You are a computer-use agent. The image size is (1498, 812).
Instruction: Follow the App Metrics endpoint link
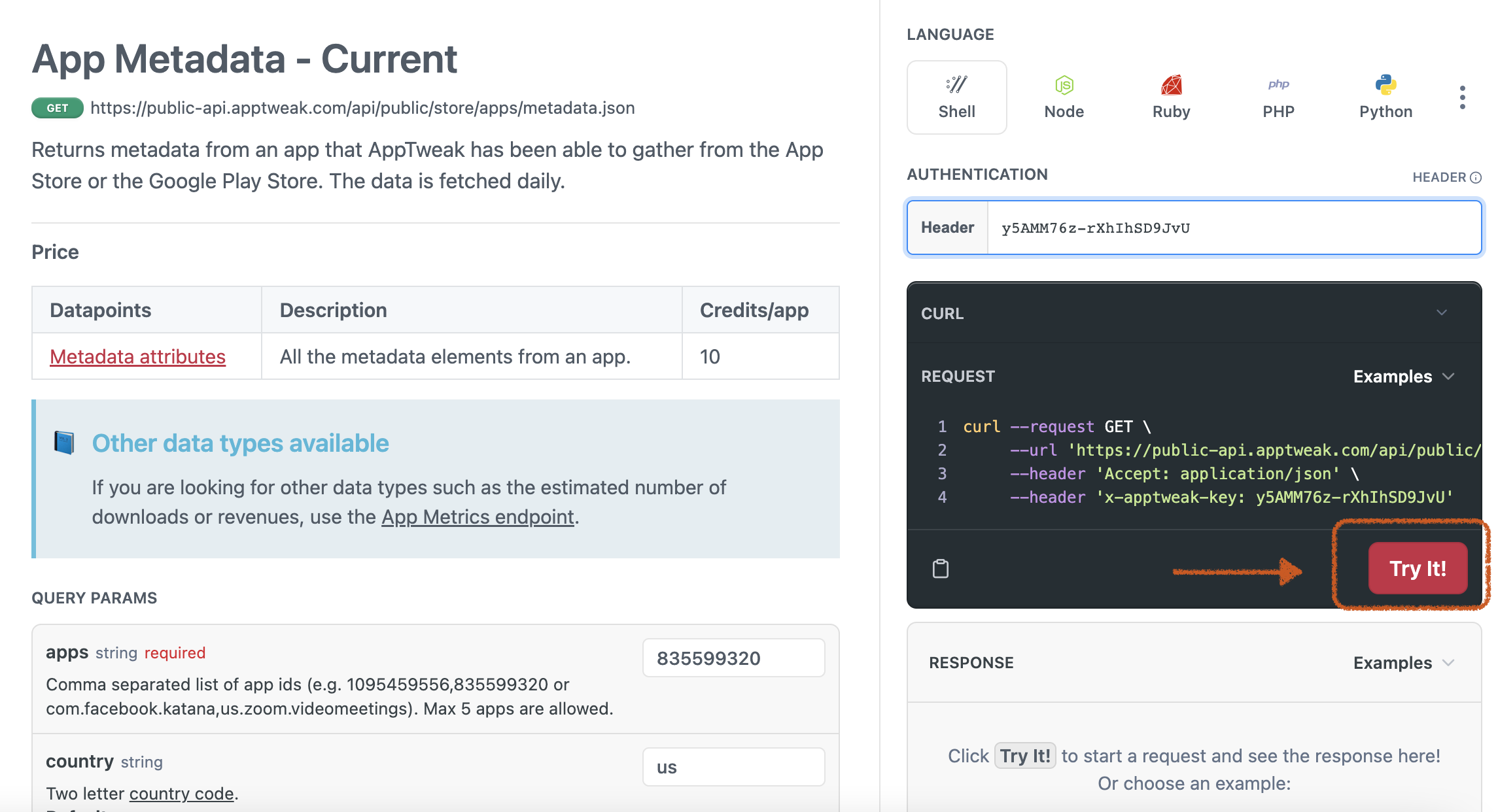[x=478, y=516]
